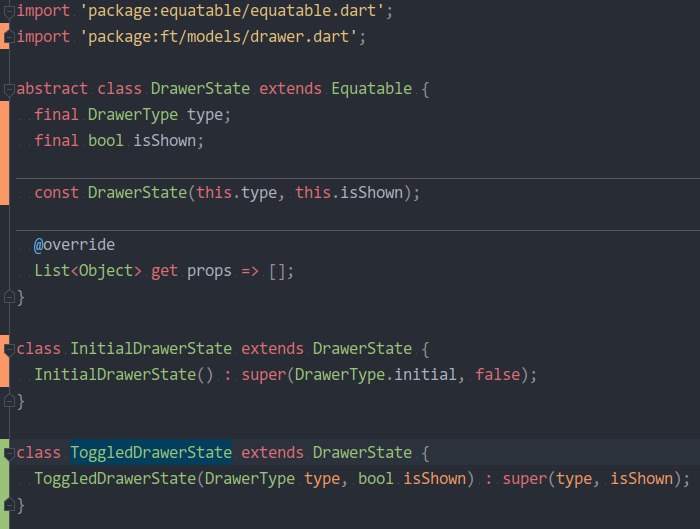The image size is (700, 529).
Task: Click this.type constructor parameter
Action: (x=237, y=192)
